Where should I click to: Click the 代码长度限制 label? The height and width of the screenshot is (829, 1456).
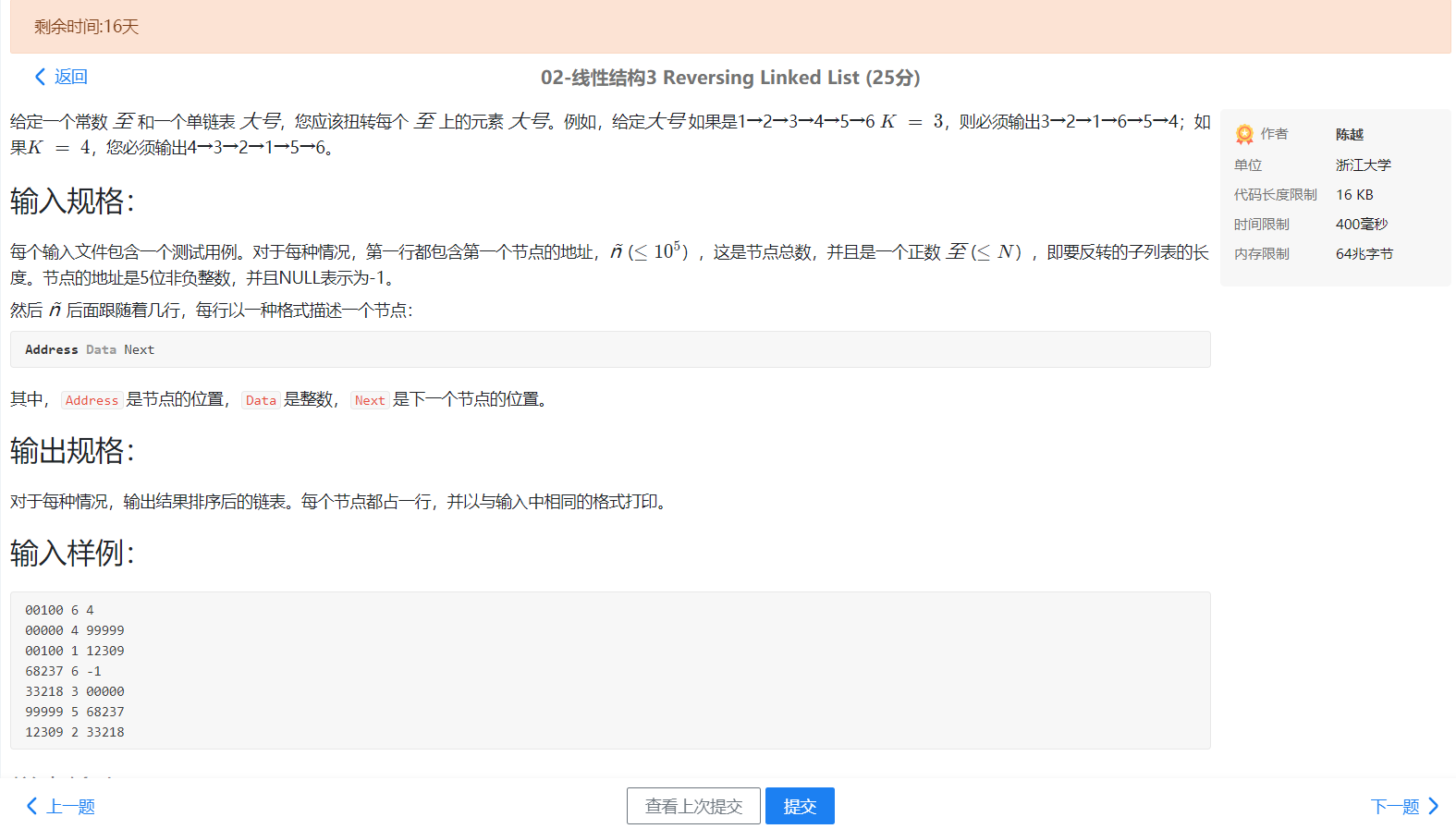click(x=1276, y=195)
